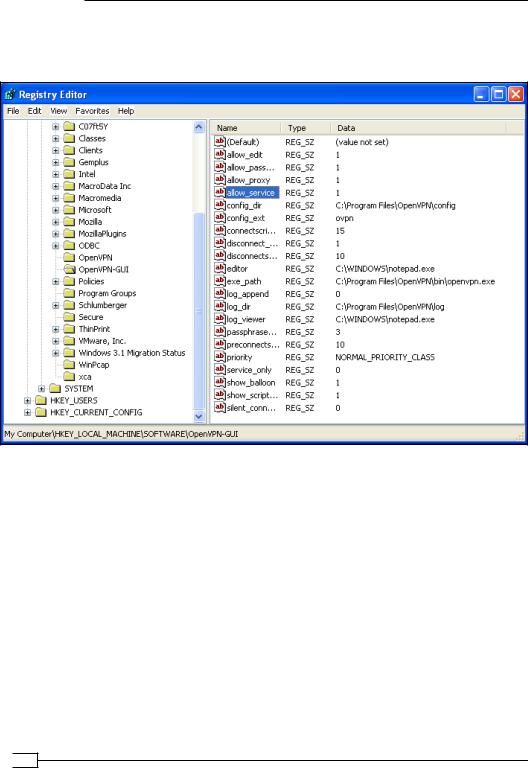Select the MozillaPlugins key label
The height and width of the screenshot is (768, 528).
click(x=102, y=234)
